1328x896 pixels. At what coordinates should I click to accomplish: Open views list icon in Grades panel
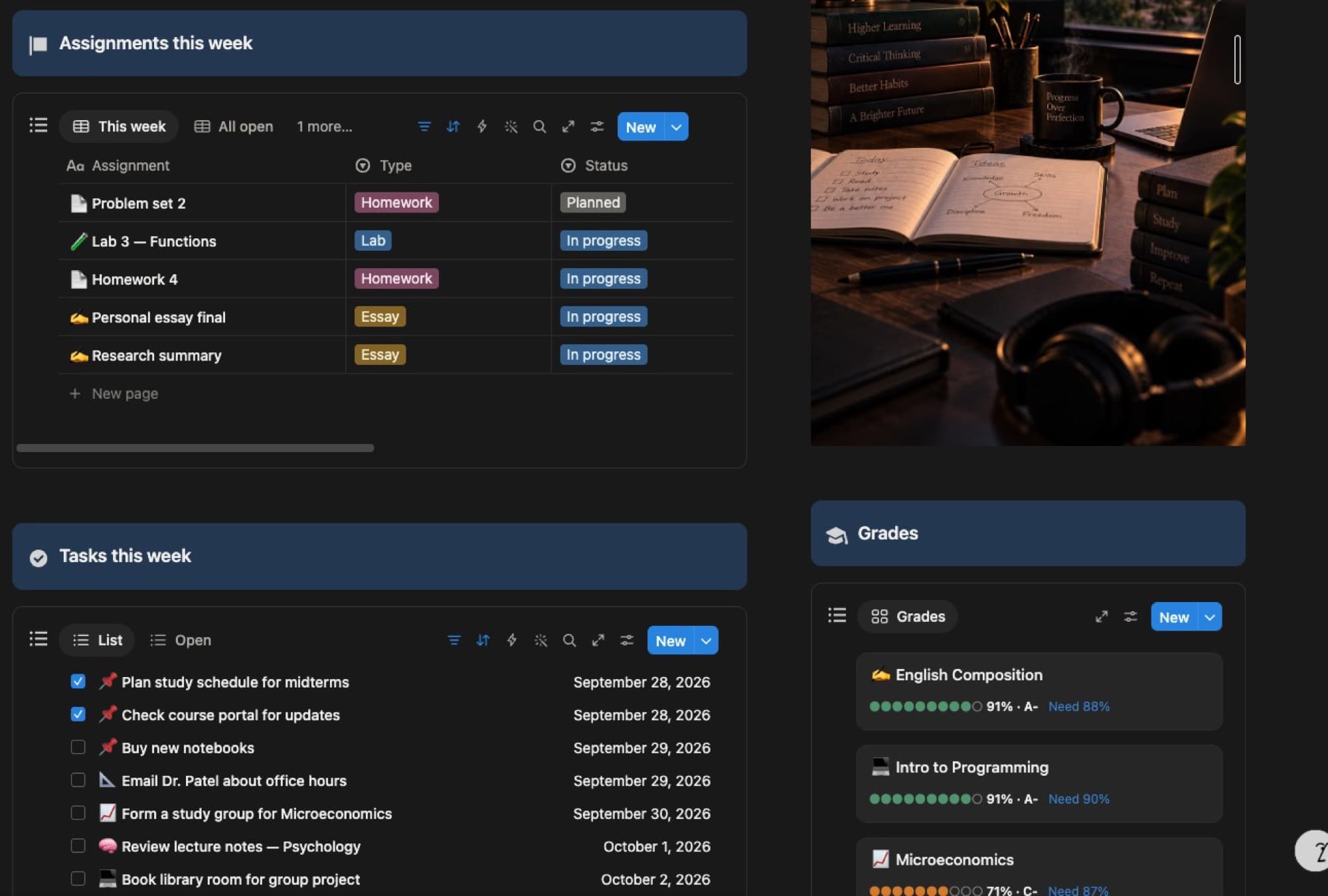point(837,615)
